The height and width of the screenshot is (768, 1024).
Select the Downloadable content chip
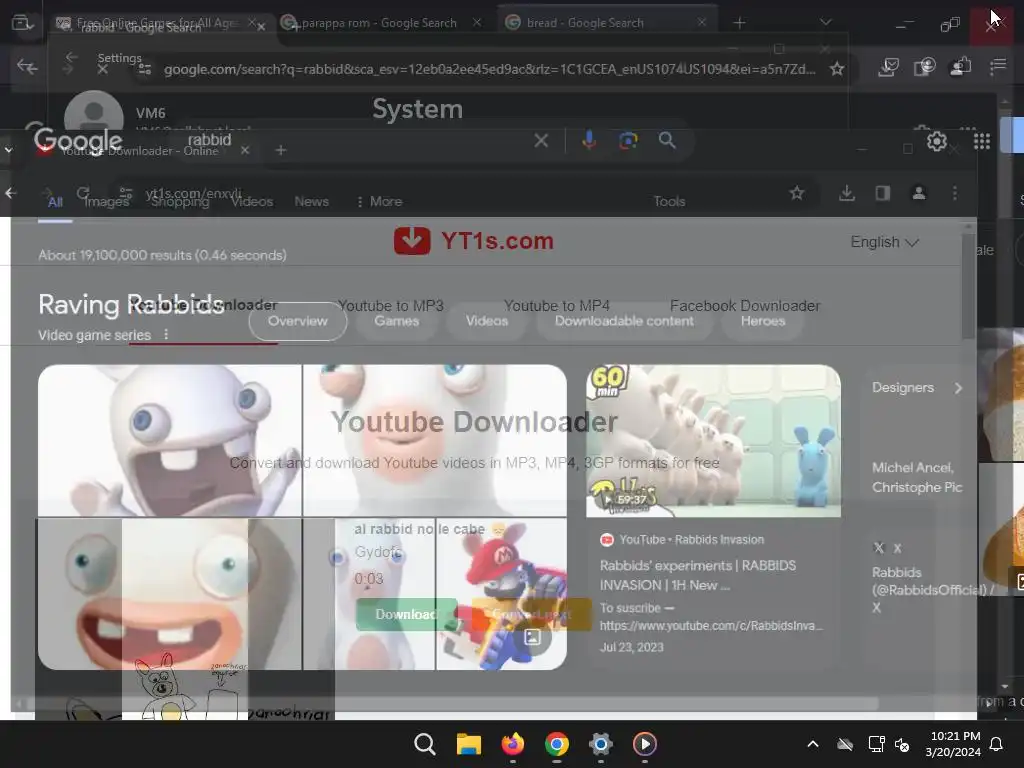[624, 321]
